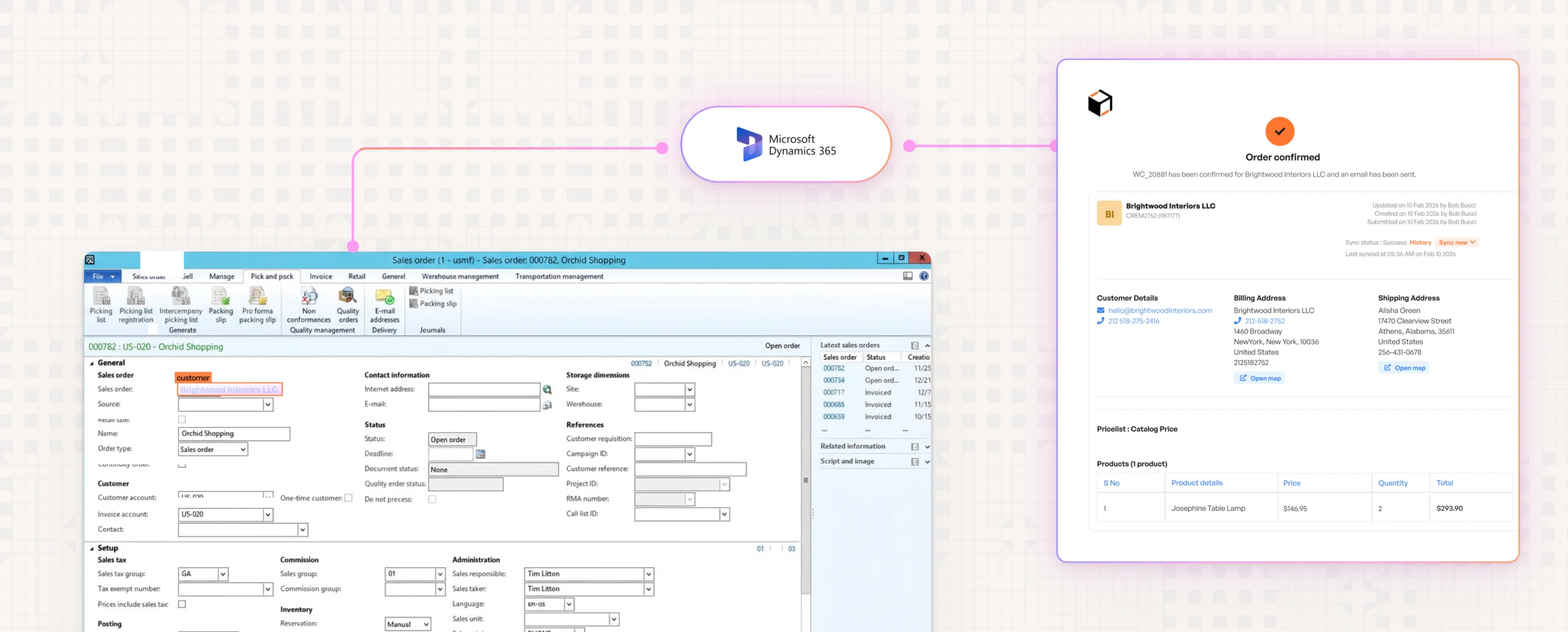Click the BI avatar for Brightwood Interiors LLC
Image resolution: width=1568 pixels, height=632 pixels.
pos(1109,214)
